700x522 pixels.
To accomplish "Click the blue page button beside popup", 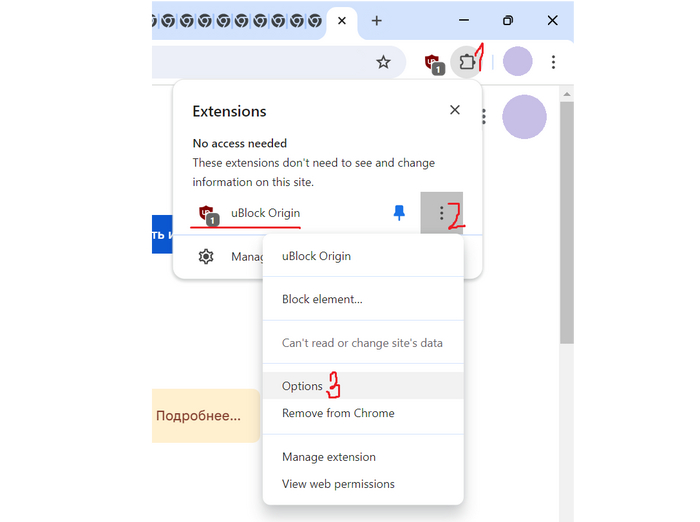I will [162, 234].
